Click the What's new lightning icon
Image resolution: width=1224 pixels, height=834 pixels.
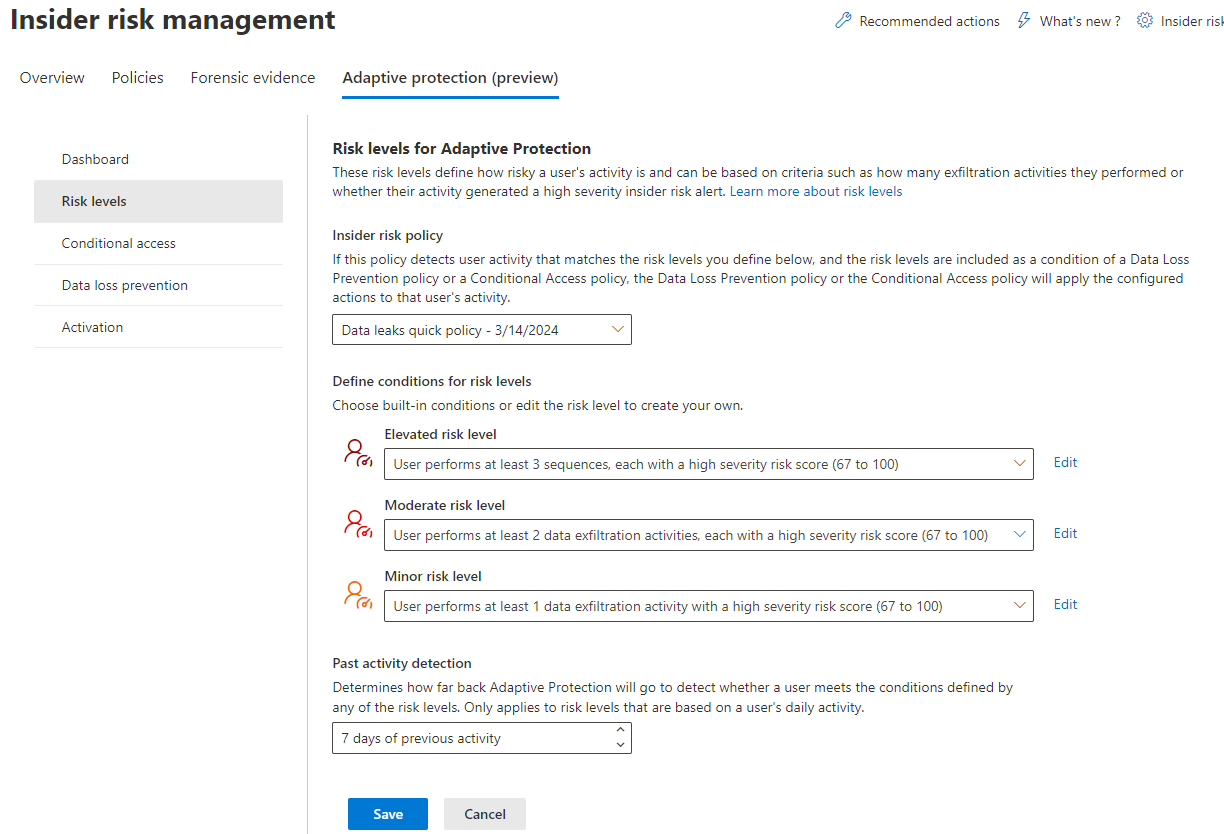tap(1023, 21)
